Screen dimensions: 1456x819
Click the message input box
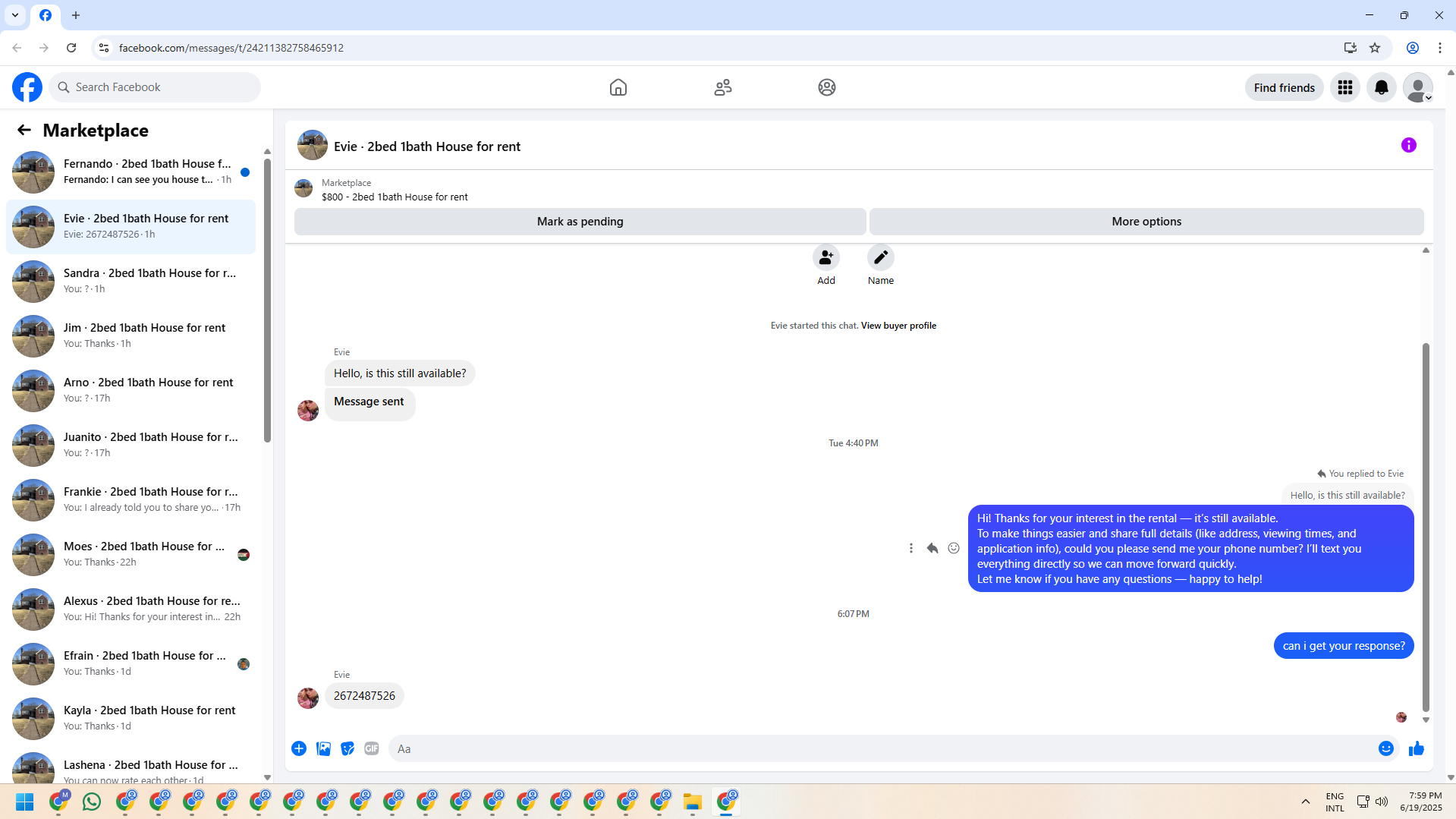(883, 748)
